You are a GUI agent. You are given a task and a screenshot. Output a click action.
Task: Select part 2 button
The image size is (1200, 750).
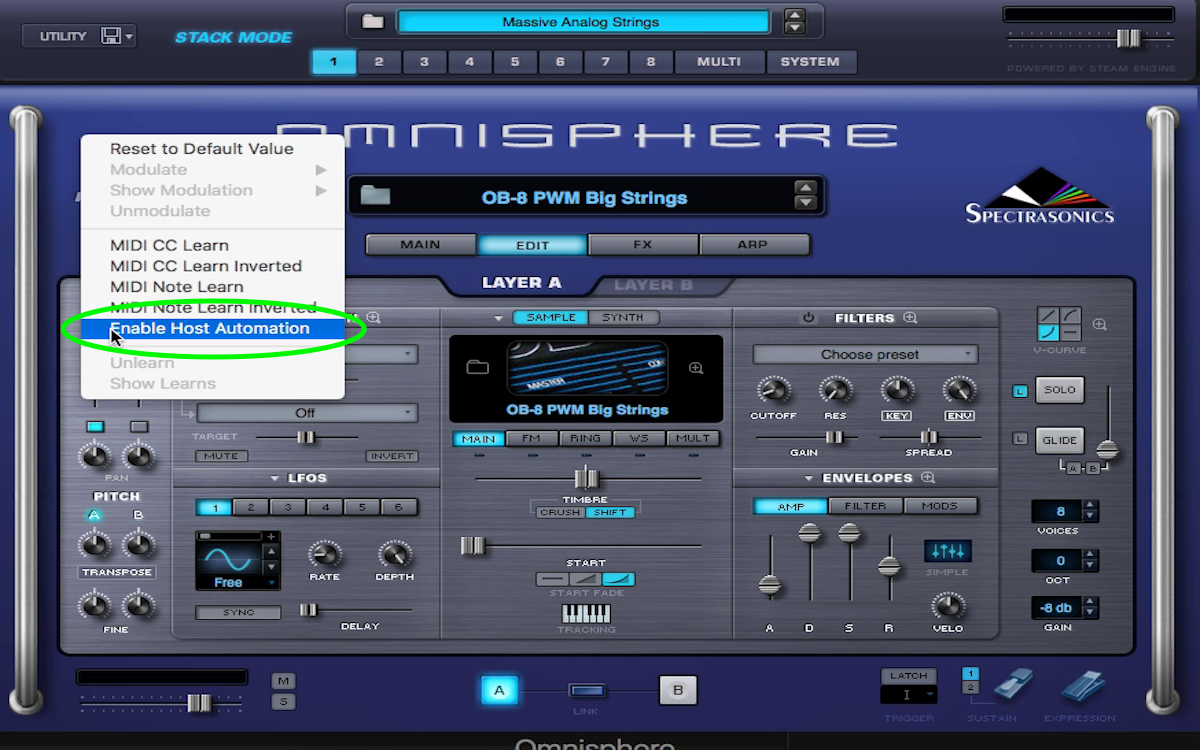379,61
